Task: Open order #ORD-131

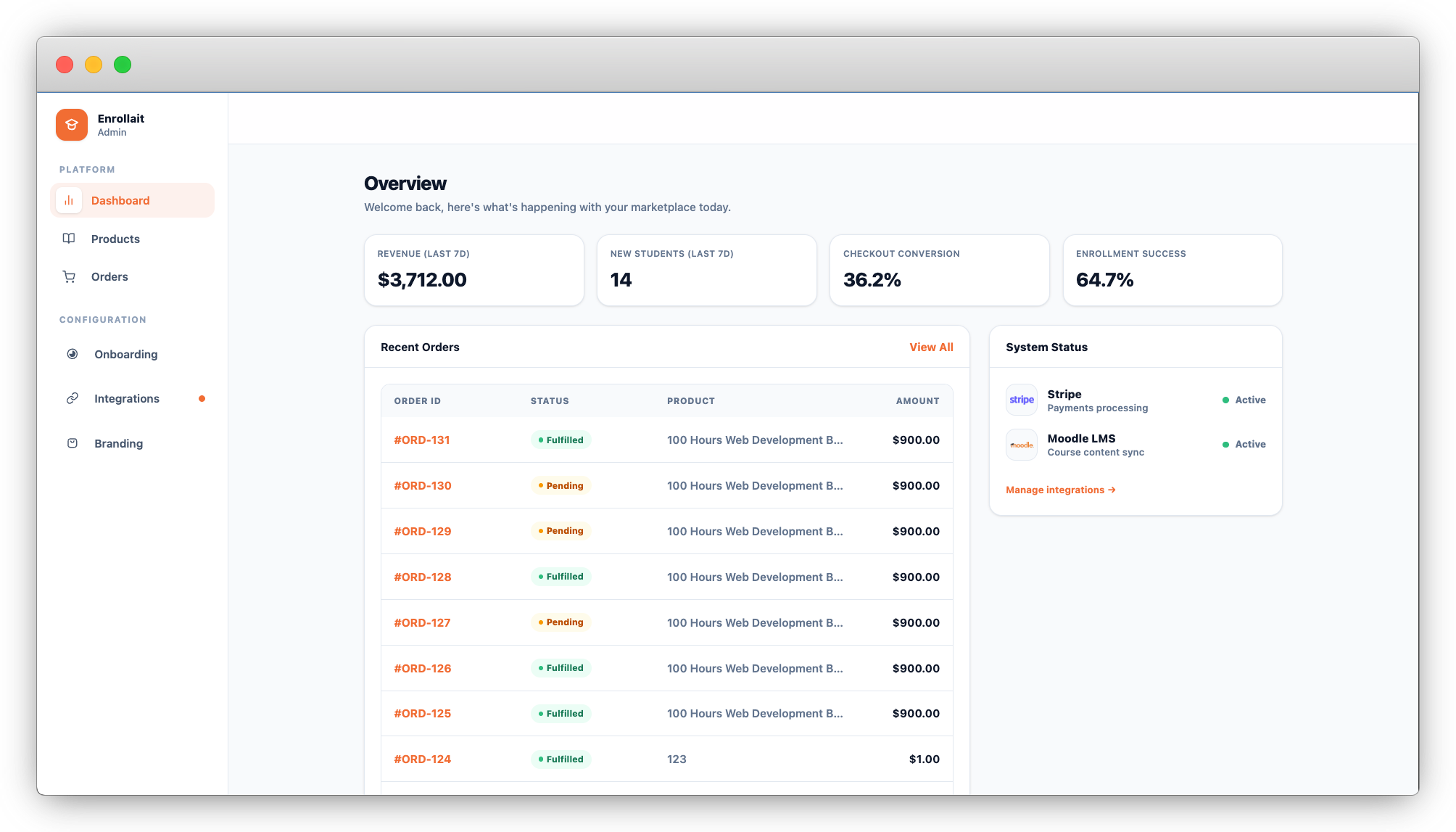Action: (422, 440)
